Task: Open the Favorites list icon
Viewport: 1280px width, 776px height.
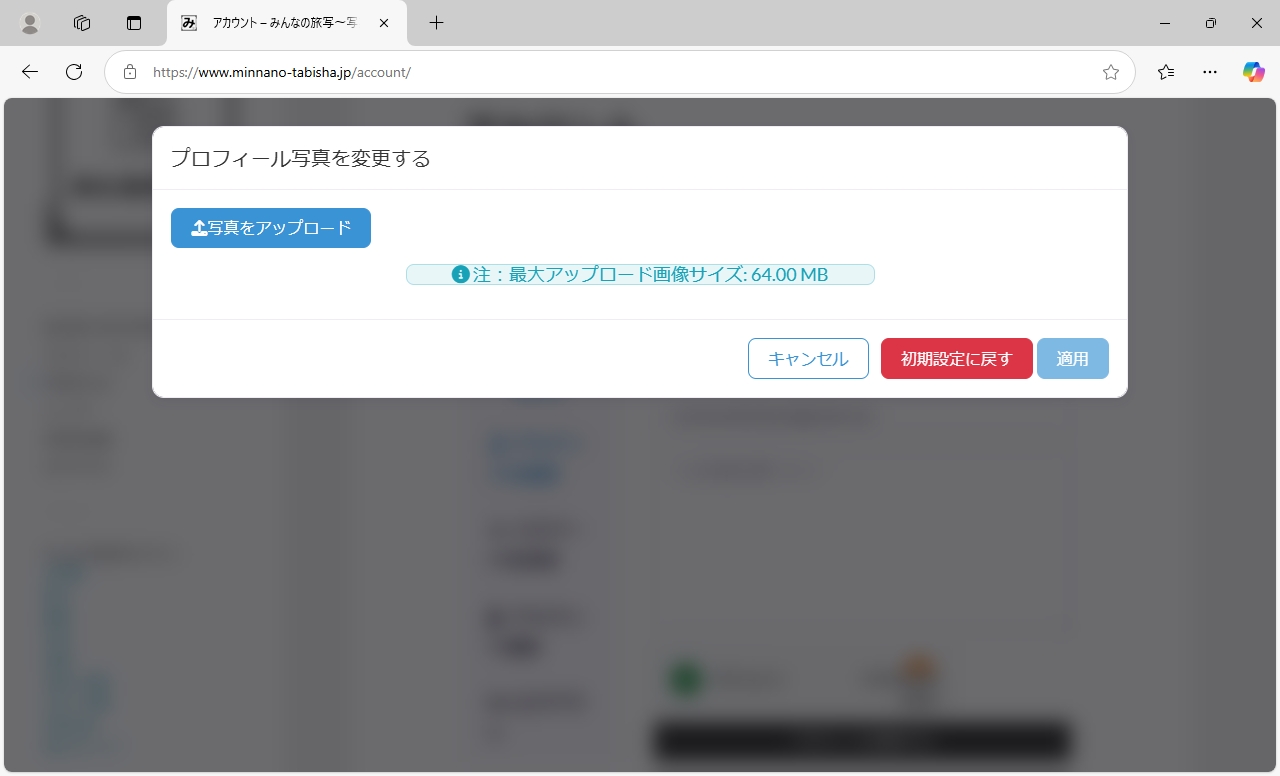Action: click(x=1166, y=72)
